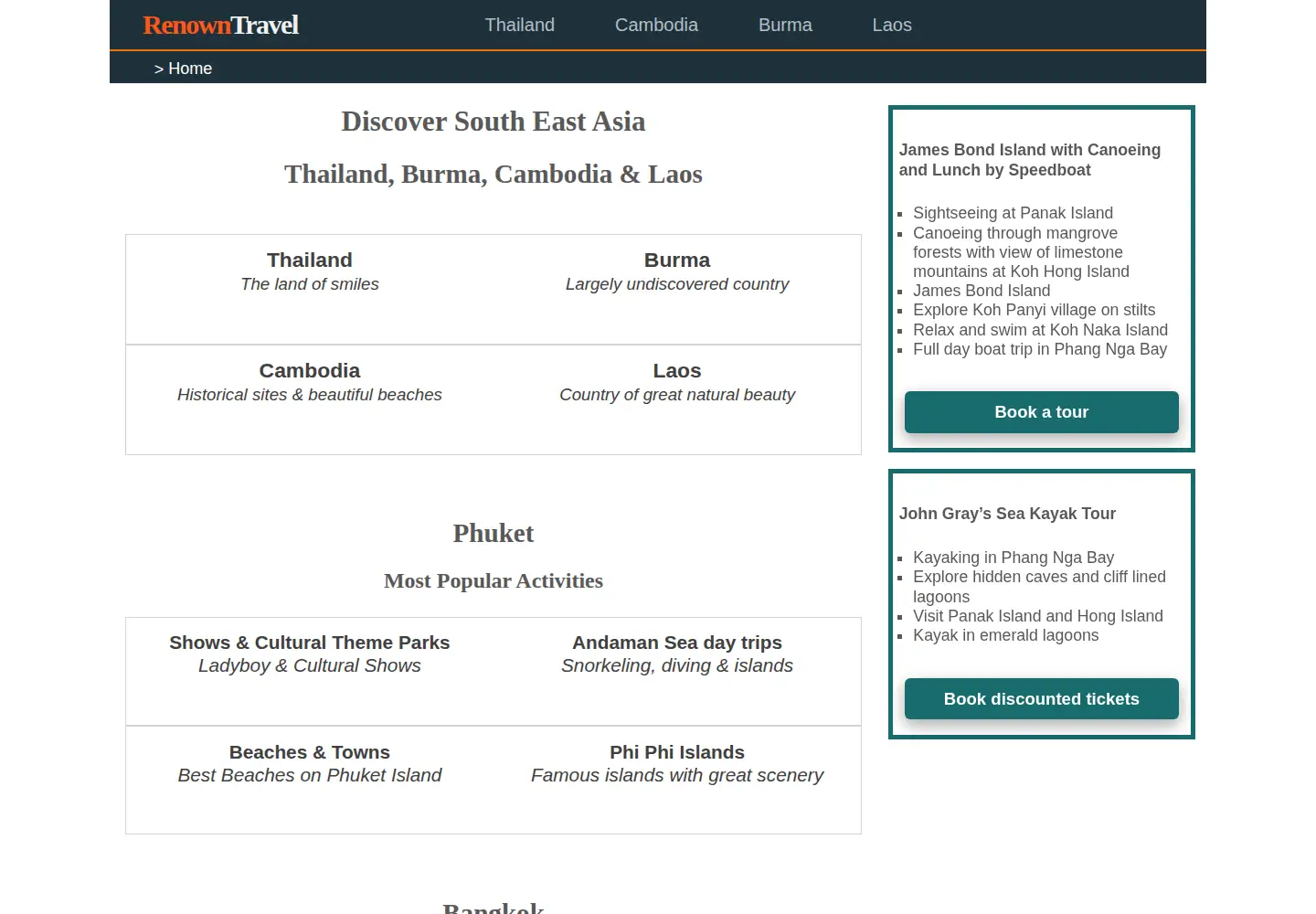Click the Discover South East Asia heading

point(493,122)
